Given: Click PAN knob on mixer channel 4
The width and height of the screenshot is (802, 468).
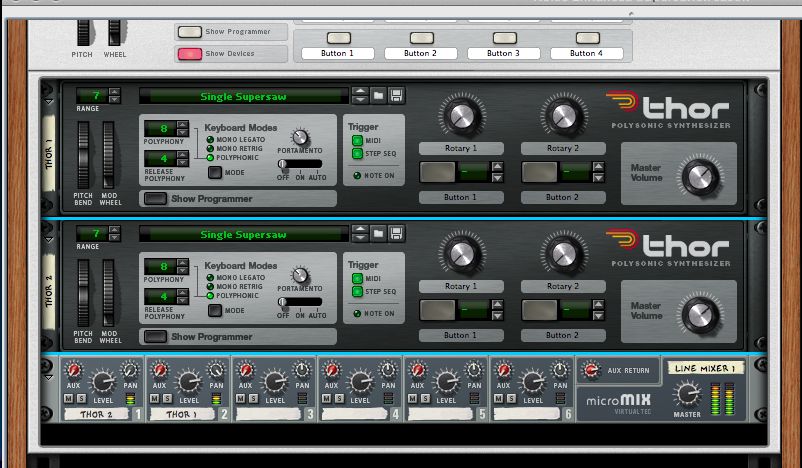Looking at the screenshot, I should click(388, 370).
